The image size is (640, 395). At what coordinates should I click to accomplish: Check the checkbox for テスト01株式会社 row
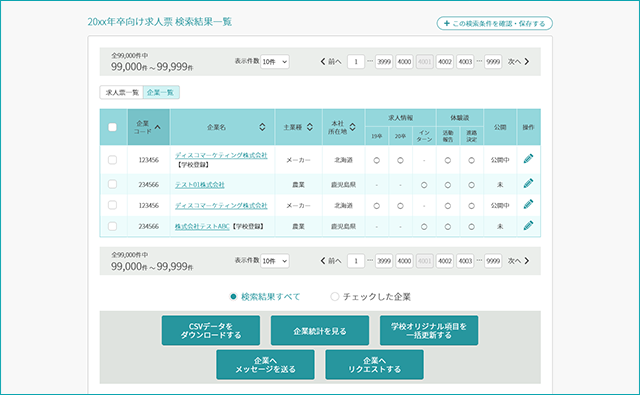click(112, 184)
